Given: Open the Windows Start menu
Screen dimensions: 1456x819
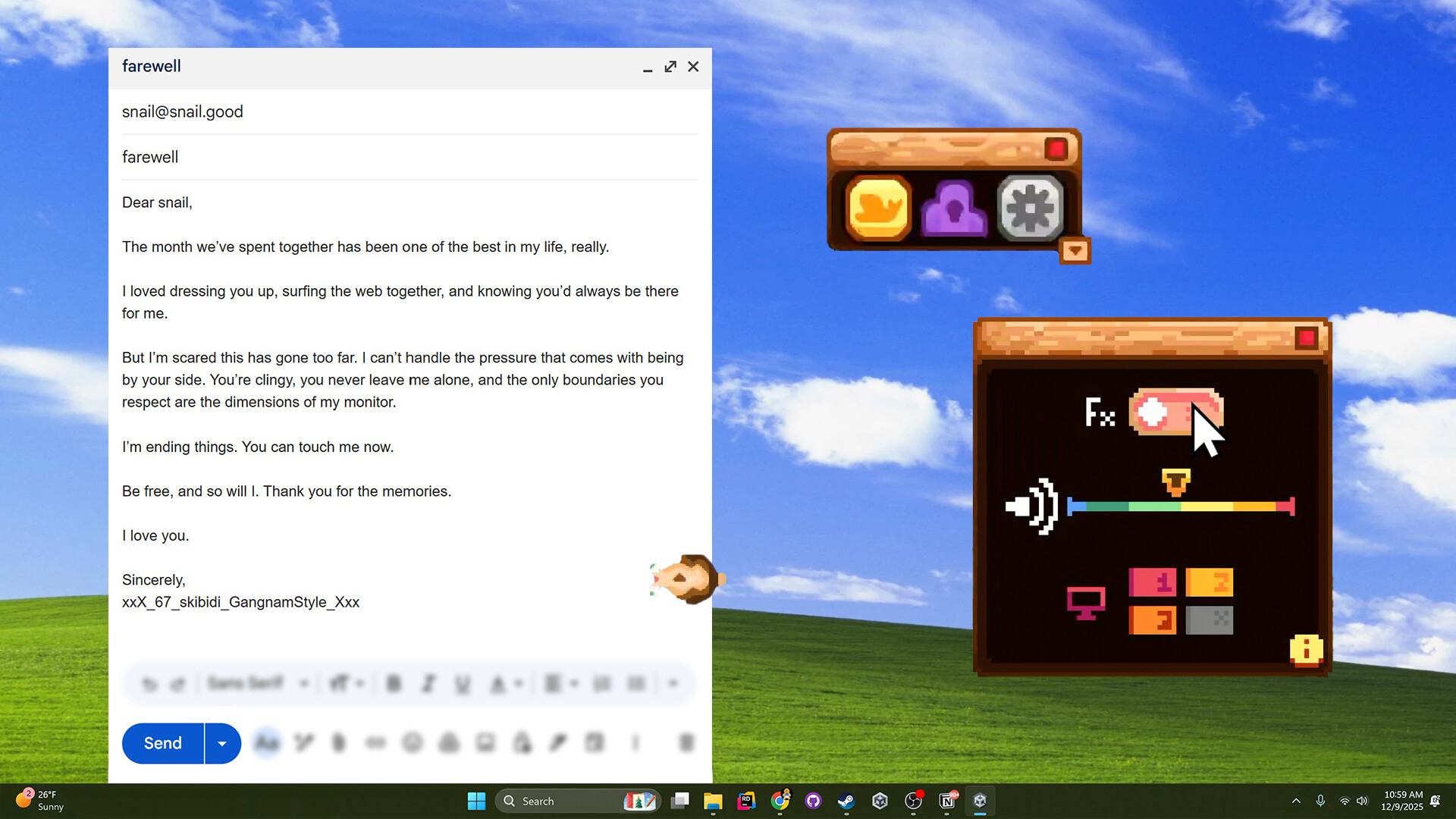Looking at the screenshot, I should click(476, 800).
